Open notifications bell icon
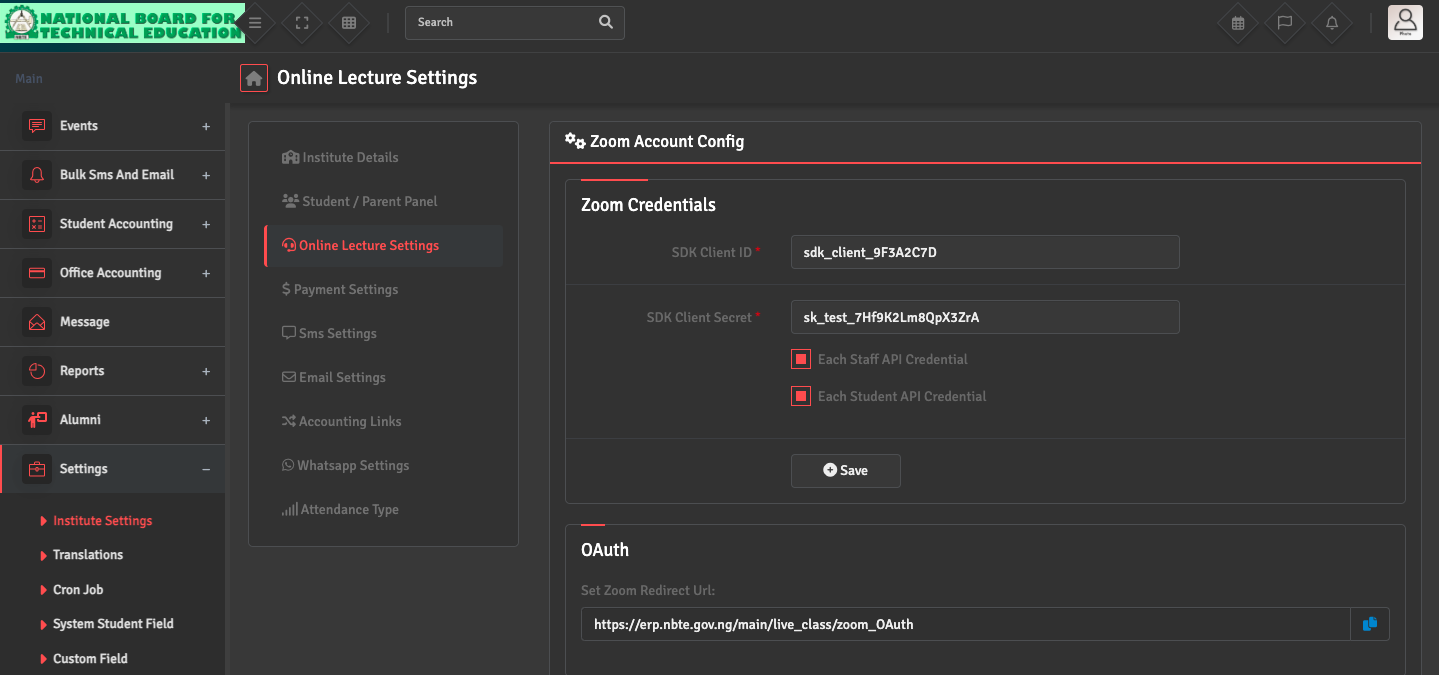The height and width of the screenshot is (675, 1439). [1332, 23]
